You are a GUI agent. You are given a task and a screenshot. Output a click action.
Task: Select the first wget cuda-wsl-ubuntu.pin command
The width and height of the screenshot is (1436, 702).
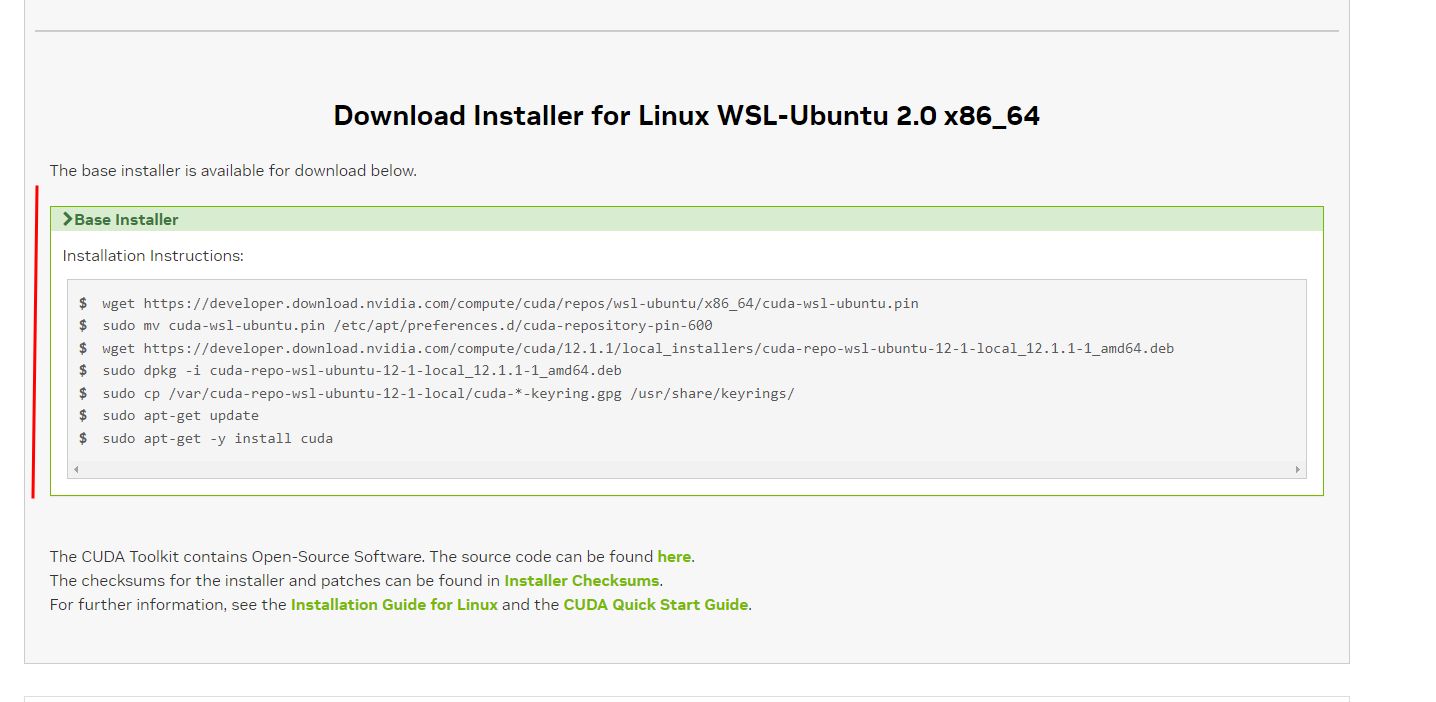point(508,303)
